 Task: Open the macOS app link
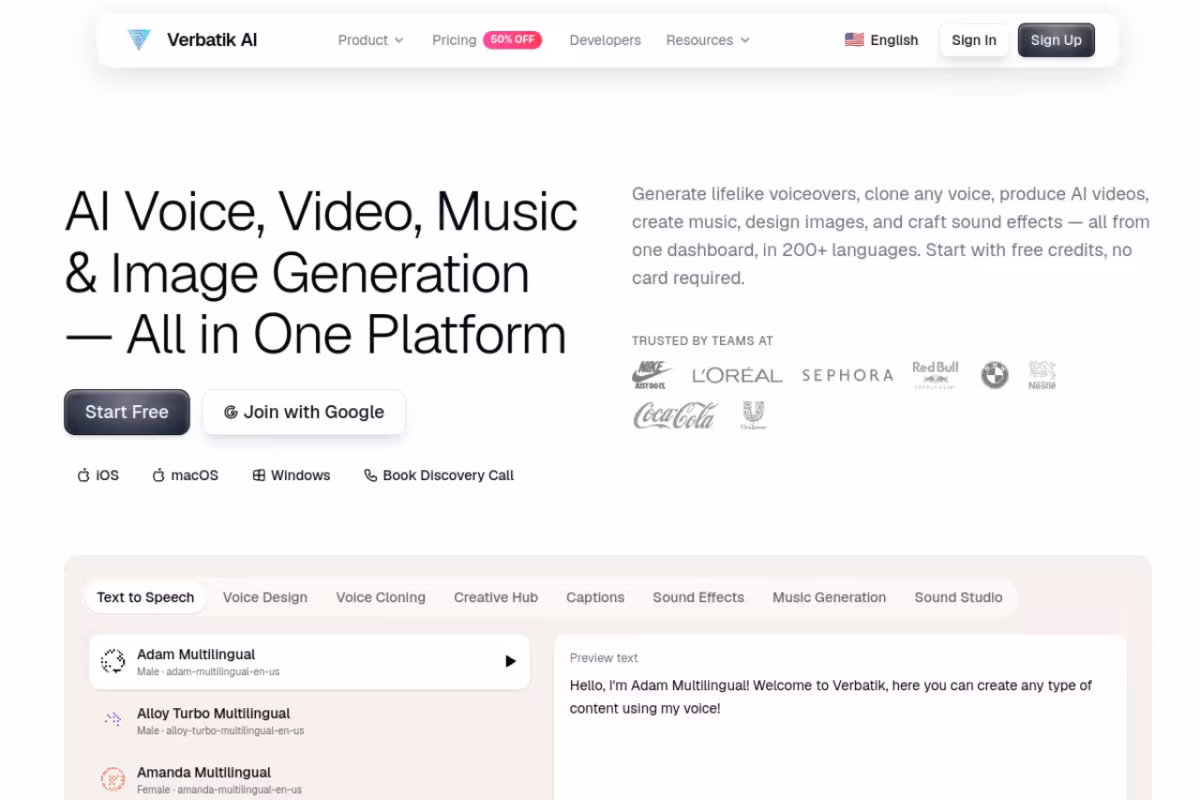point(185,475)
